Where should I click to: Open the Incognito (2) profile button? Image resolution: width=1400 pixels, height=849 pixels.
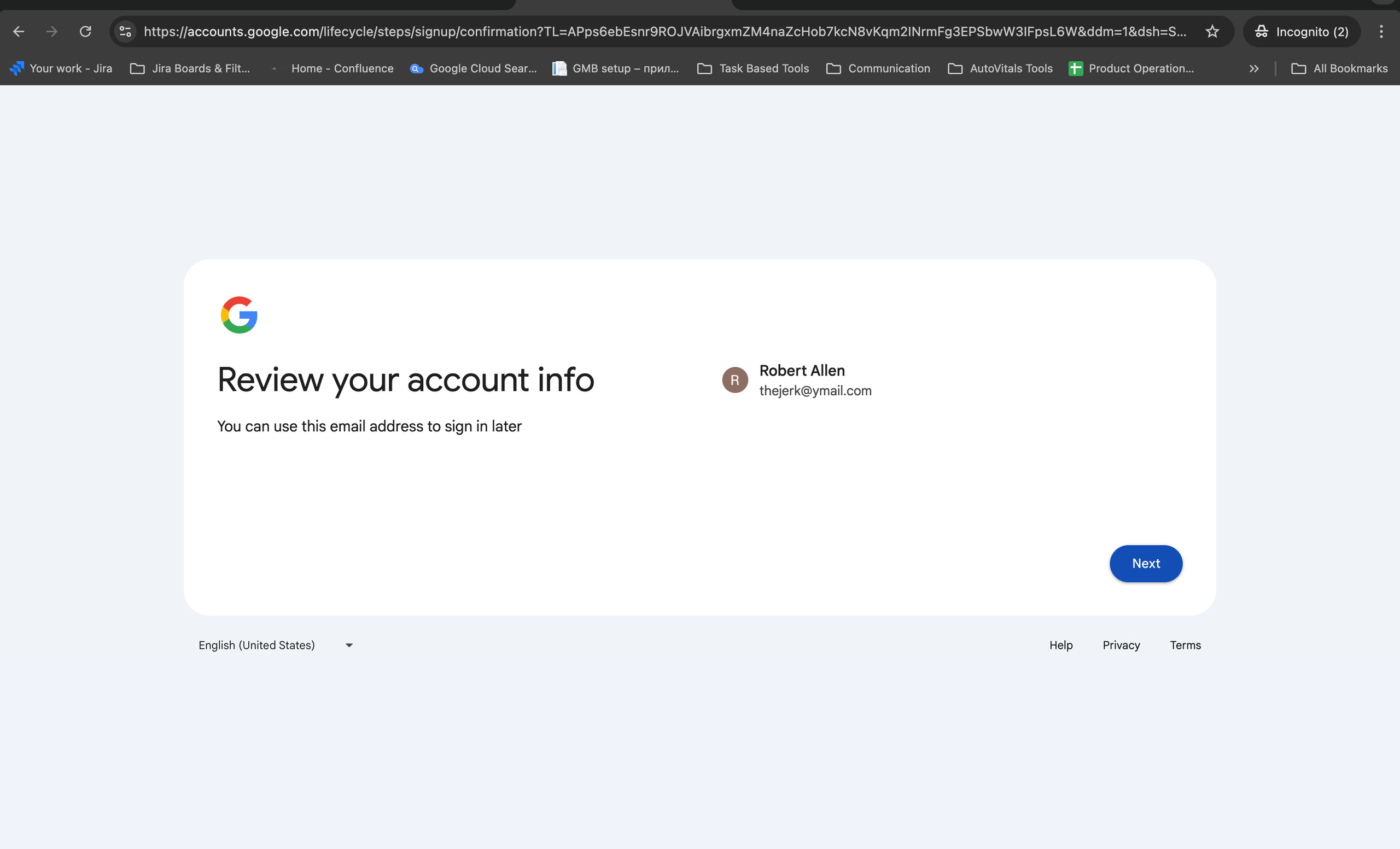1301,32
